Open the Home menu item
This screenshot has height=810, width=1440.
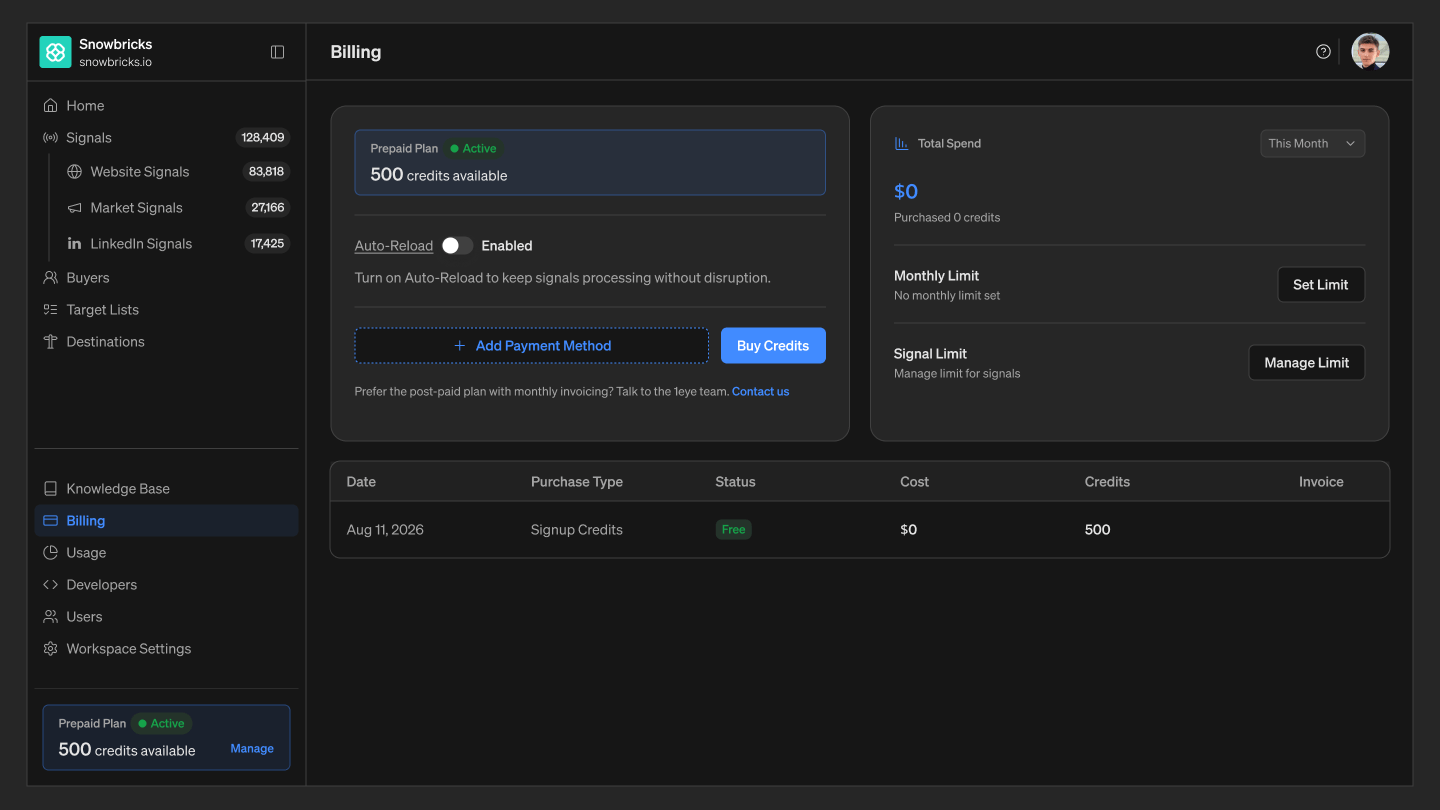pyautogui.click(x=167, y=106)
